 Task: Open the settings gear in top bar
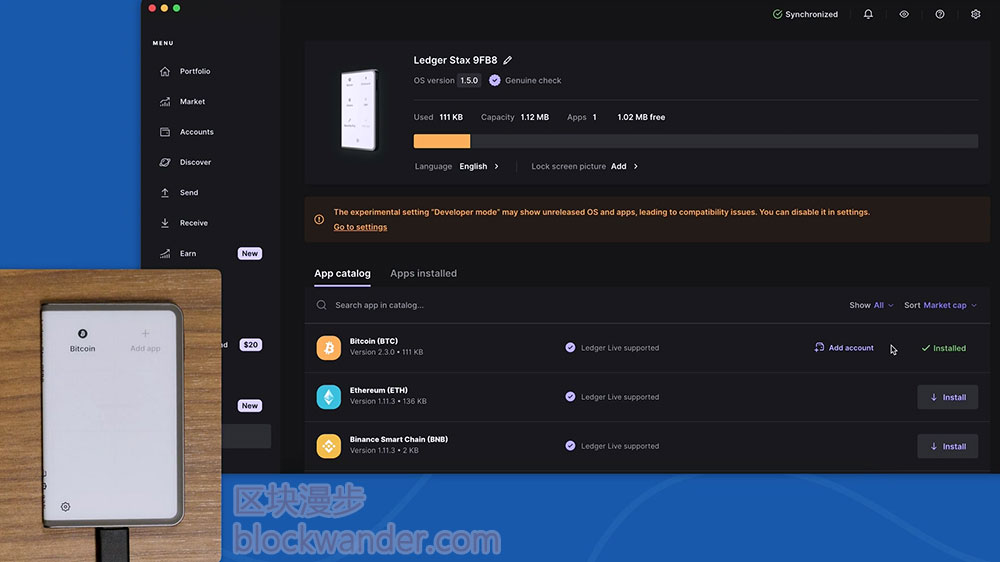[x=975, y=14]
